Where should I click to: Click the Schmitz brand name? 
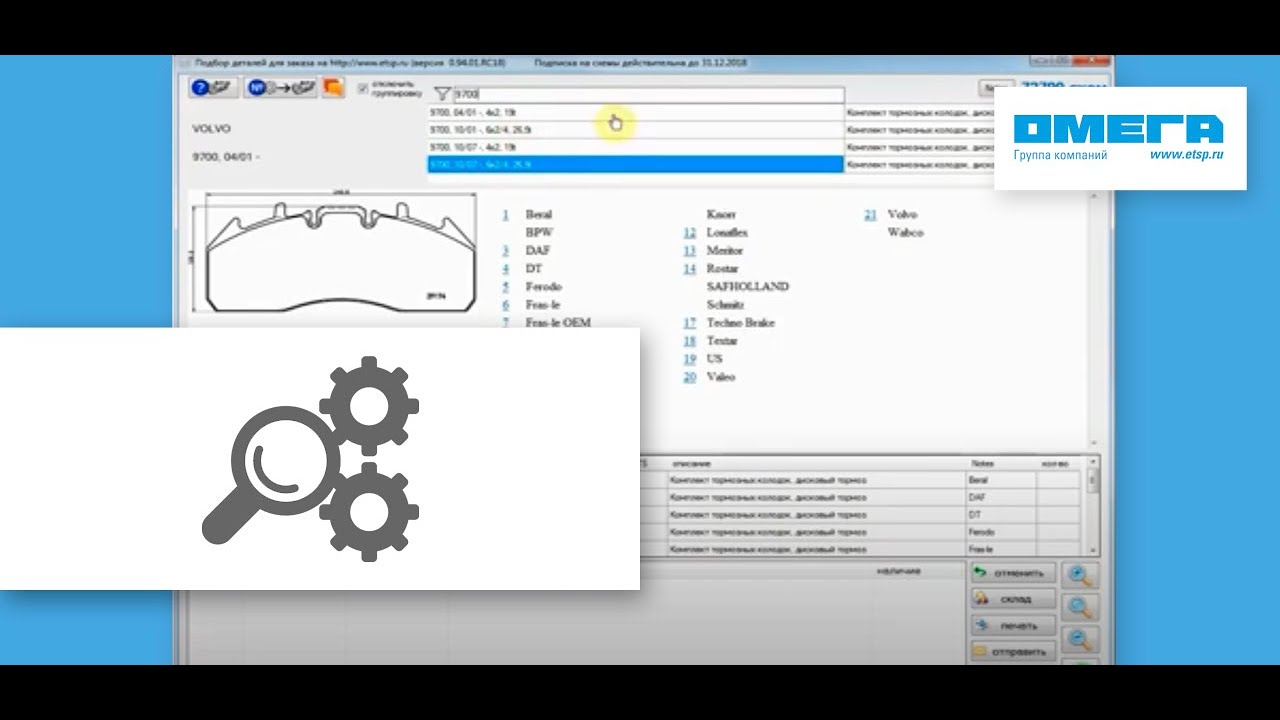pyautogui.click(x=726, y=304)
